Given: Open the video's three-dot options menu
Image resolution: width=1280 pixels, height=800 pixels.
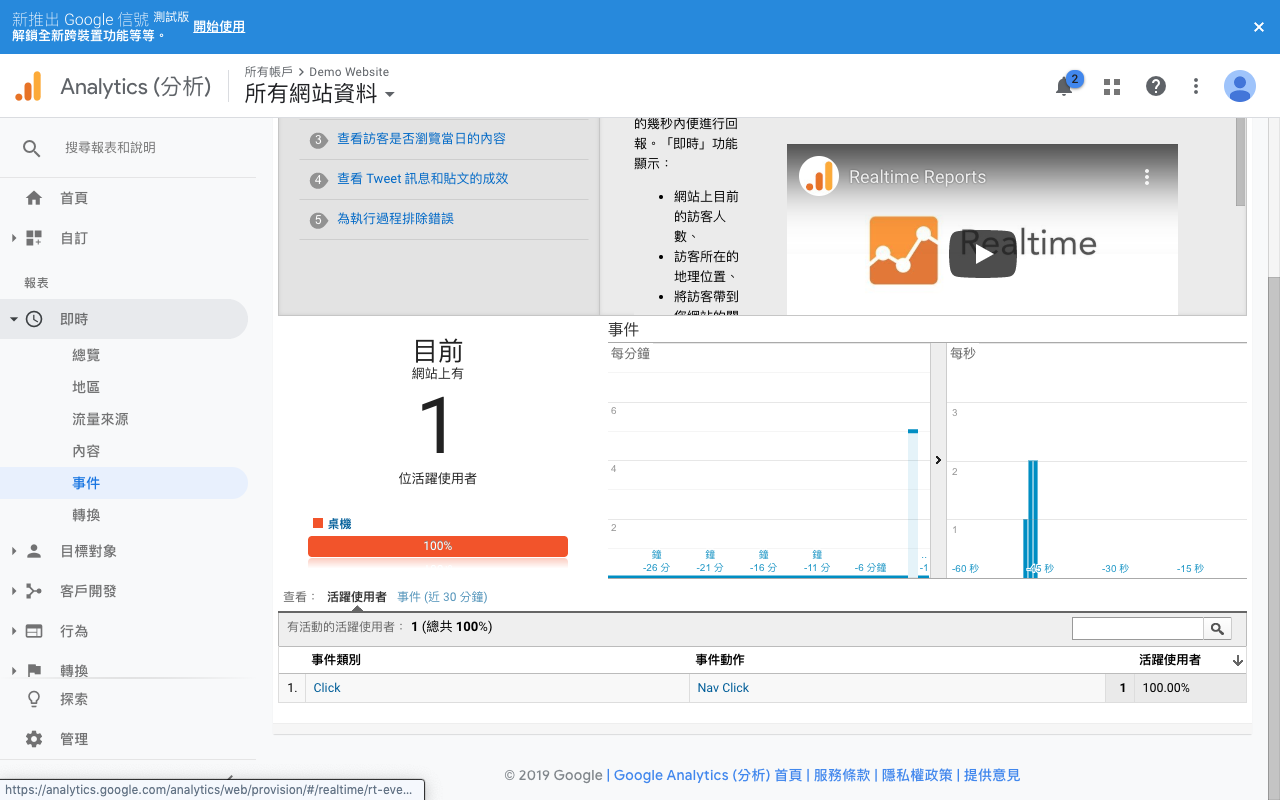Looking at the screenshot, I should tap(1147, 177).
